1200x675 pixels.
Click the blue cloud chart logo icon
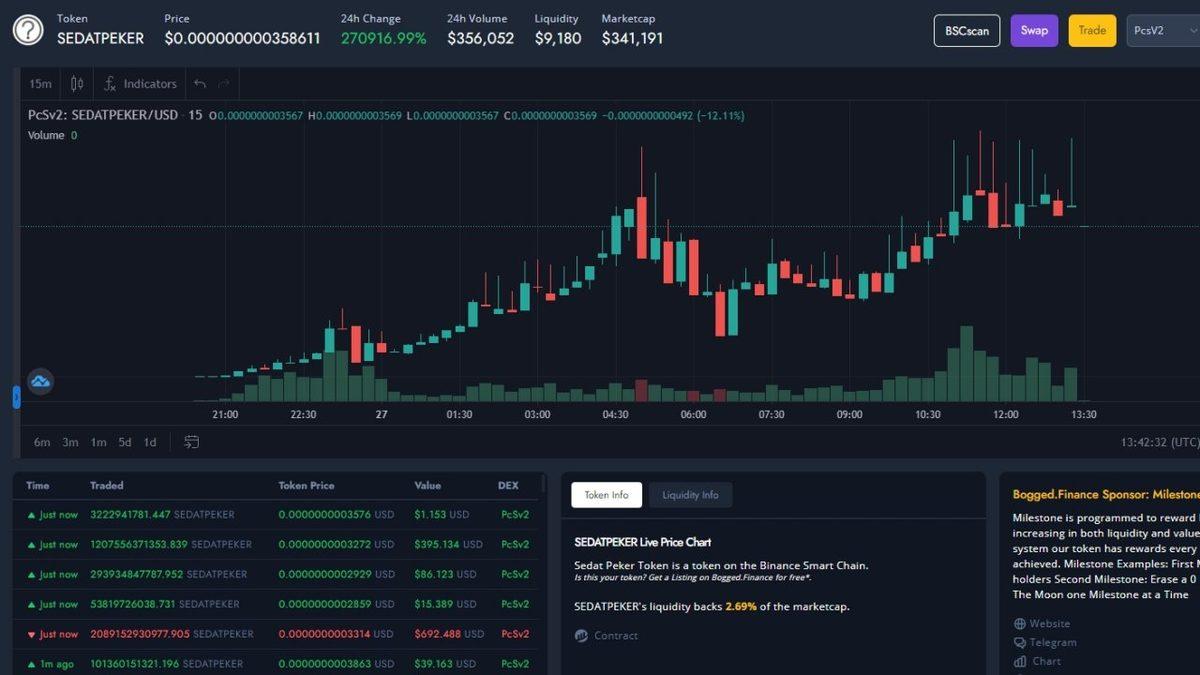[x=41, y=381]
